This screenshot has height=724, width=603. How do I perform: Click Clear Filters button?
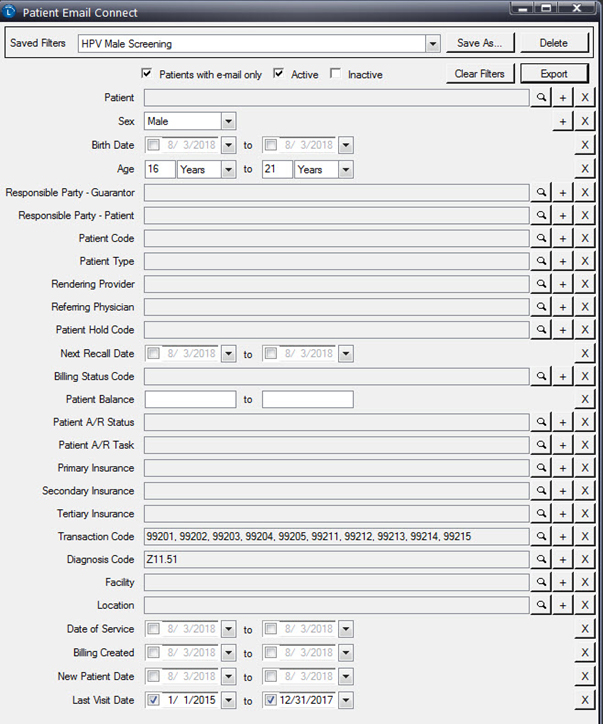480,74
